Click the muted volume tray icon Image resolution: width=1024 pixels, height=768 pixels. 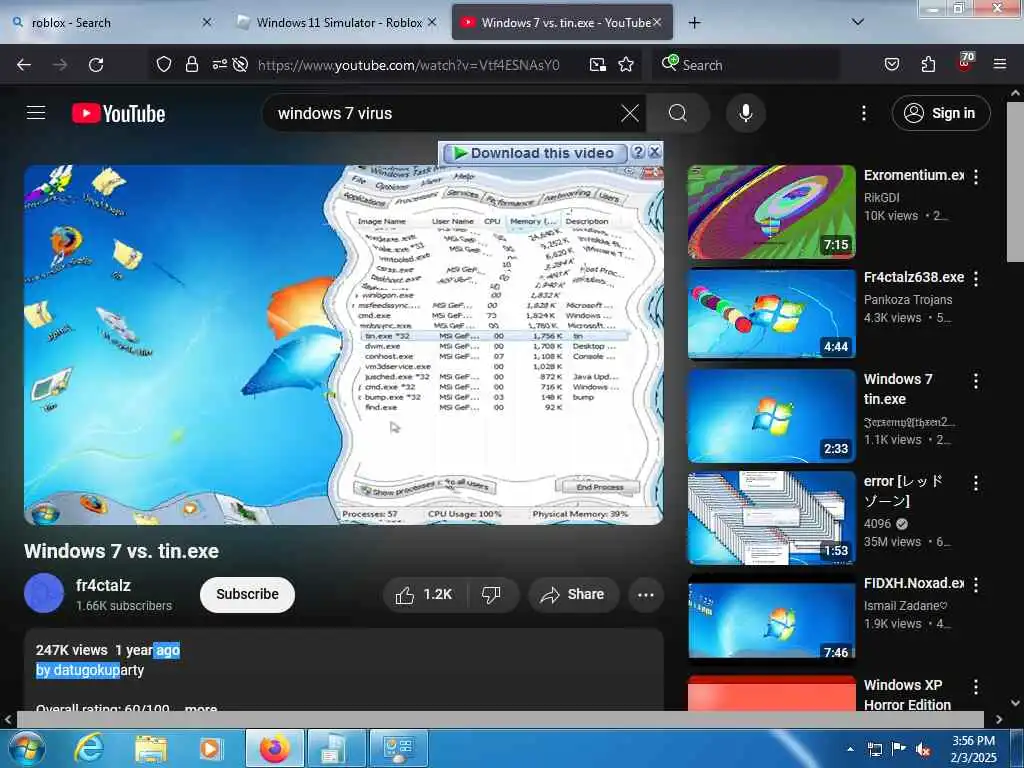point(923,750)
